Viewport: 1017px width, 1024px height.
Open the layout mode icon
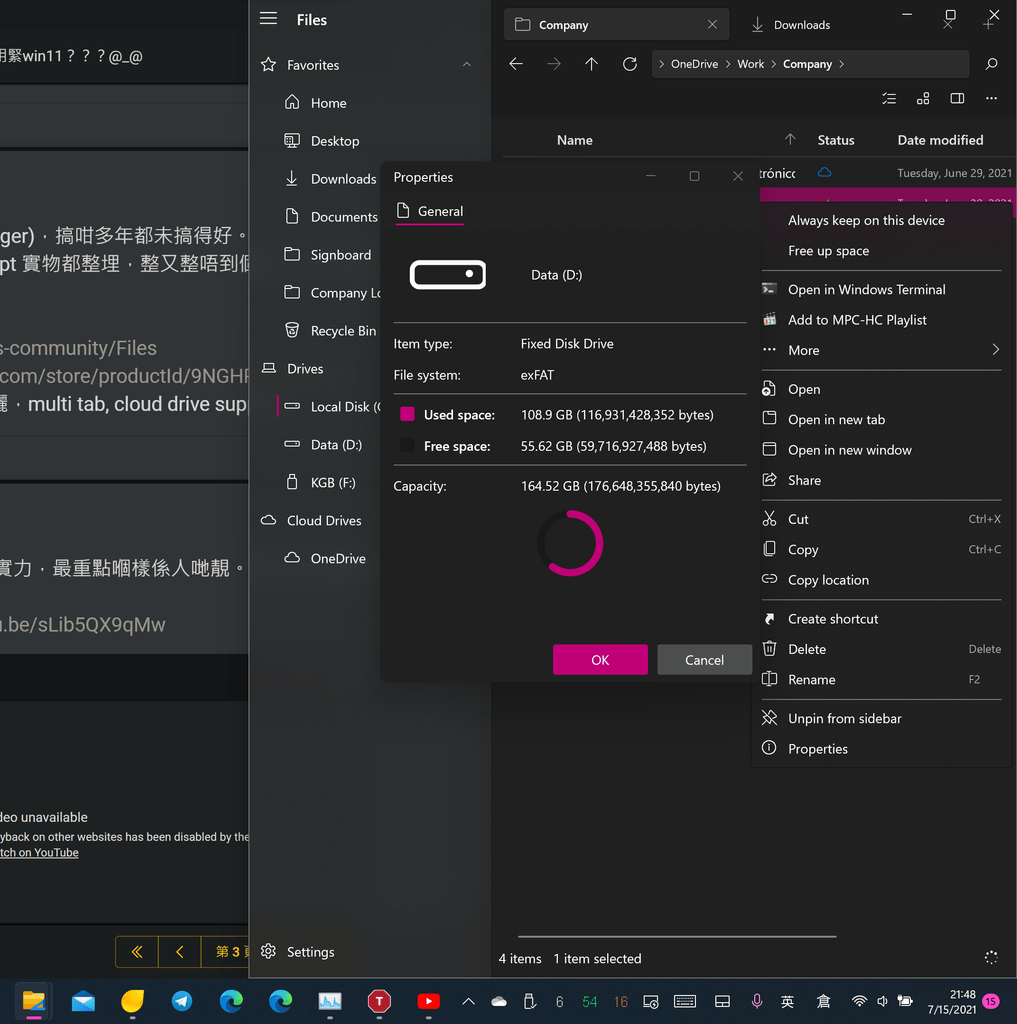[x=922, y=98]
